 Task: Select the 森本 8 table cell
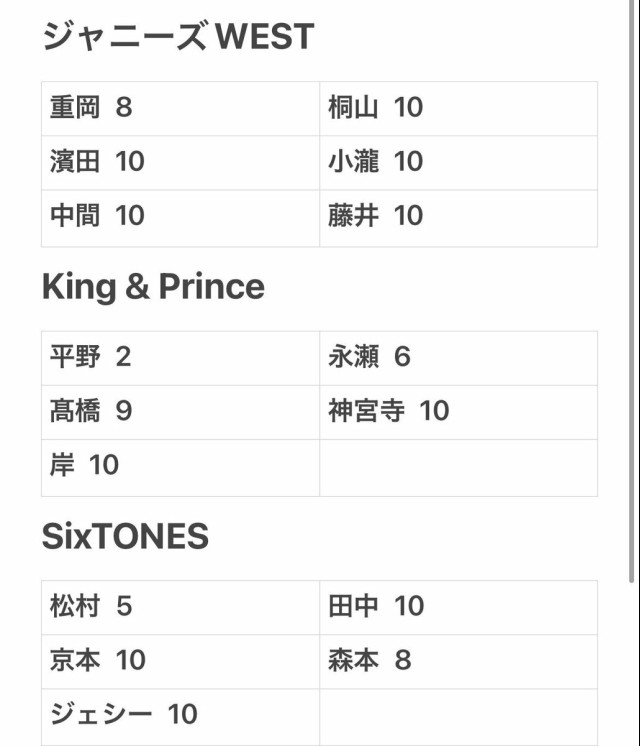458,662
